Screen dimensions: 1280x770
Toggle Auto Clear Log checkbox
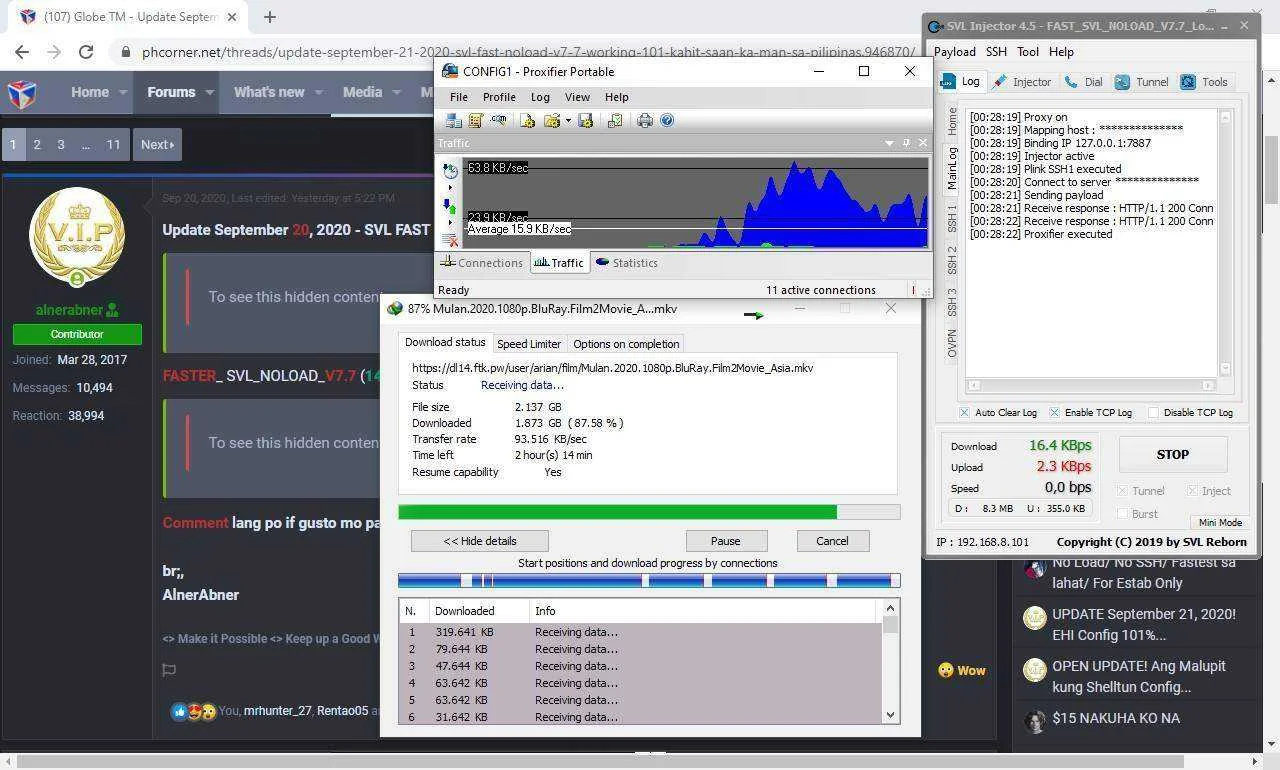(x=964, y=412)
